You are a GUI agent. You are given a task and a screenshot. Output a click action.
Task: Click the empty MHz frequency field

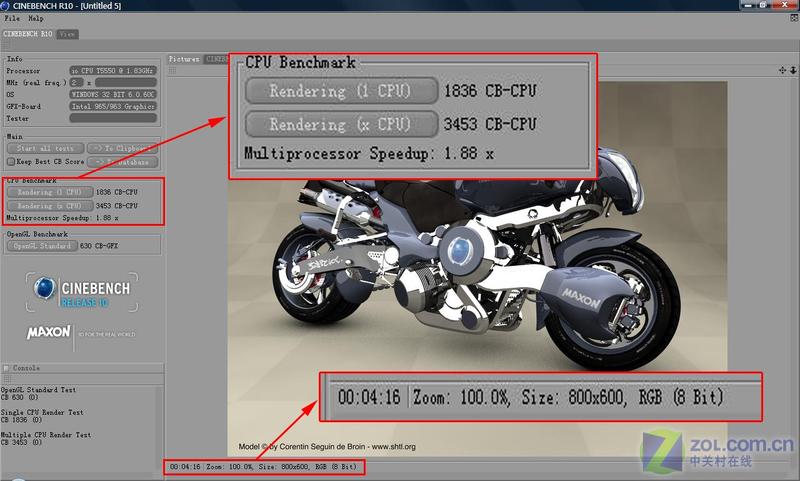click(x=126, y=82)
